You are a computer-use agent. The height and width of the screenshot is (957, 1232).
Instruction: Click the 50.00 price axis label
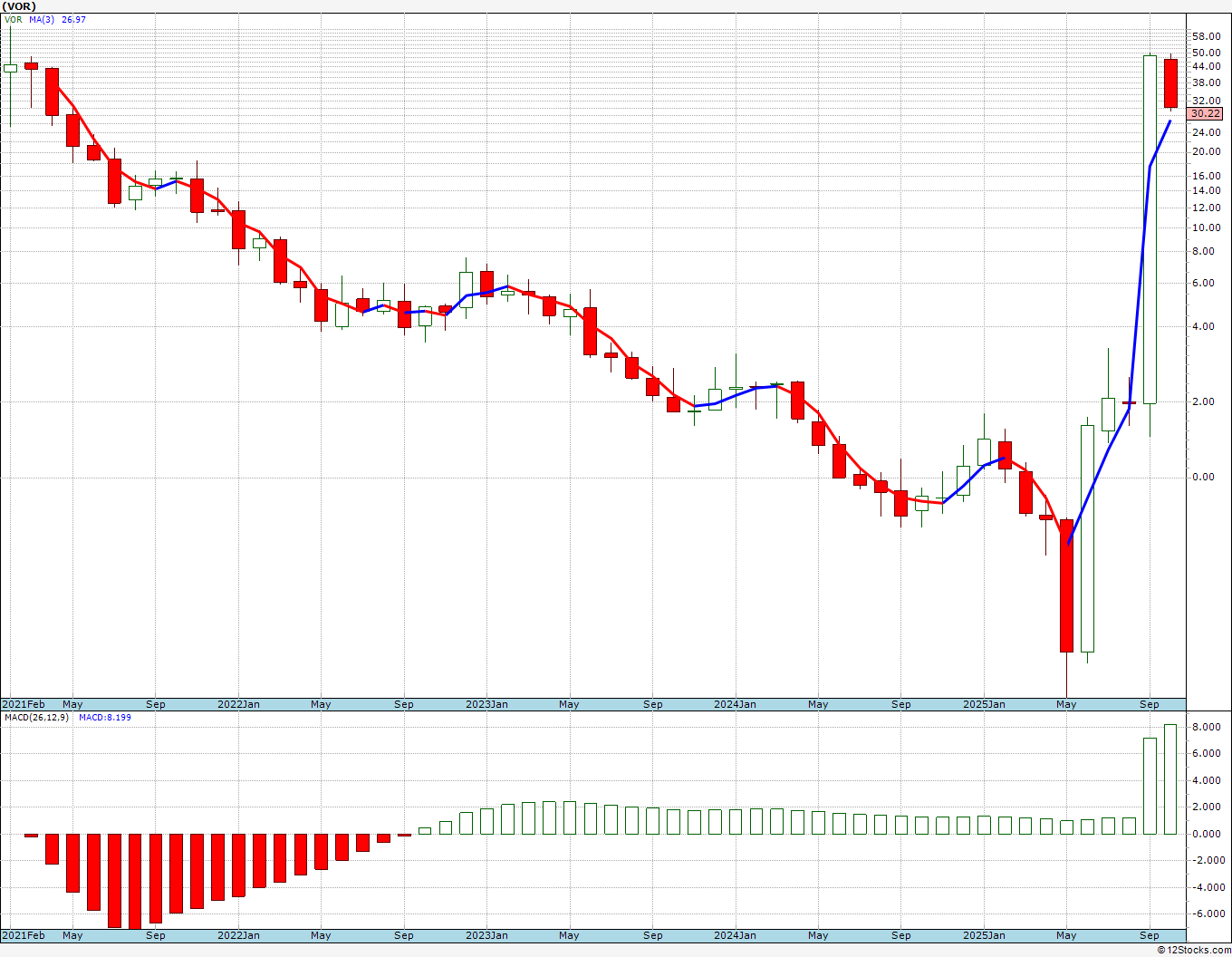tap(1207, 53)
